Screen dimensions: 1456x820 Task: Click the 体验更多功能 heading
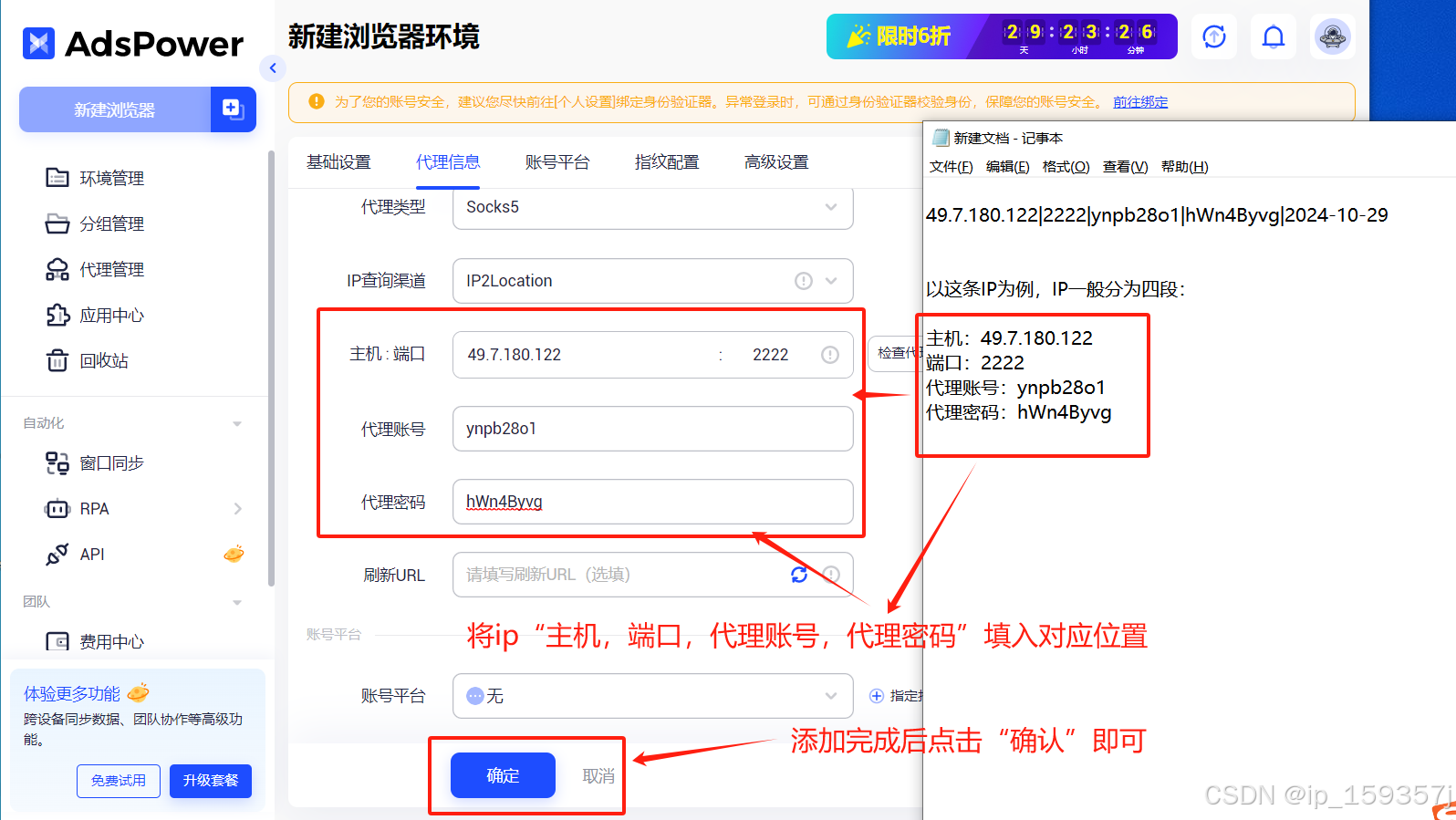(72, 694)
